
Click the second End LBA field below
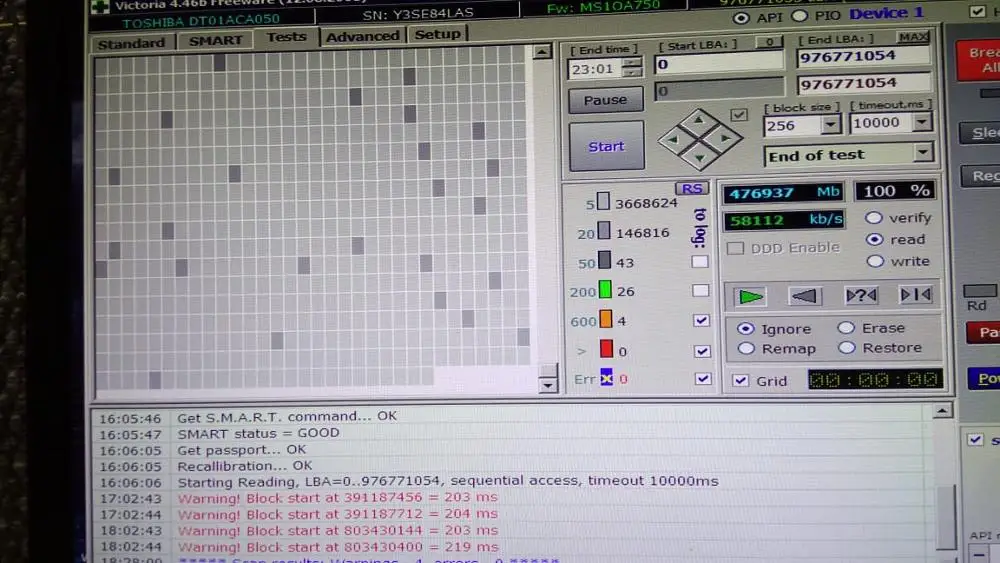[864, 84]
